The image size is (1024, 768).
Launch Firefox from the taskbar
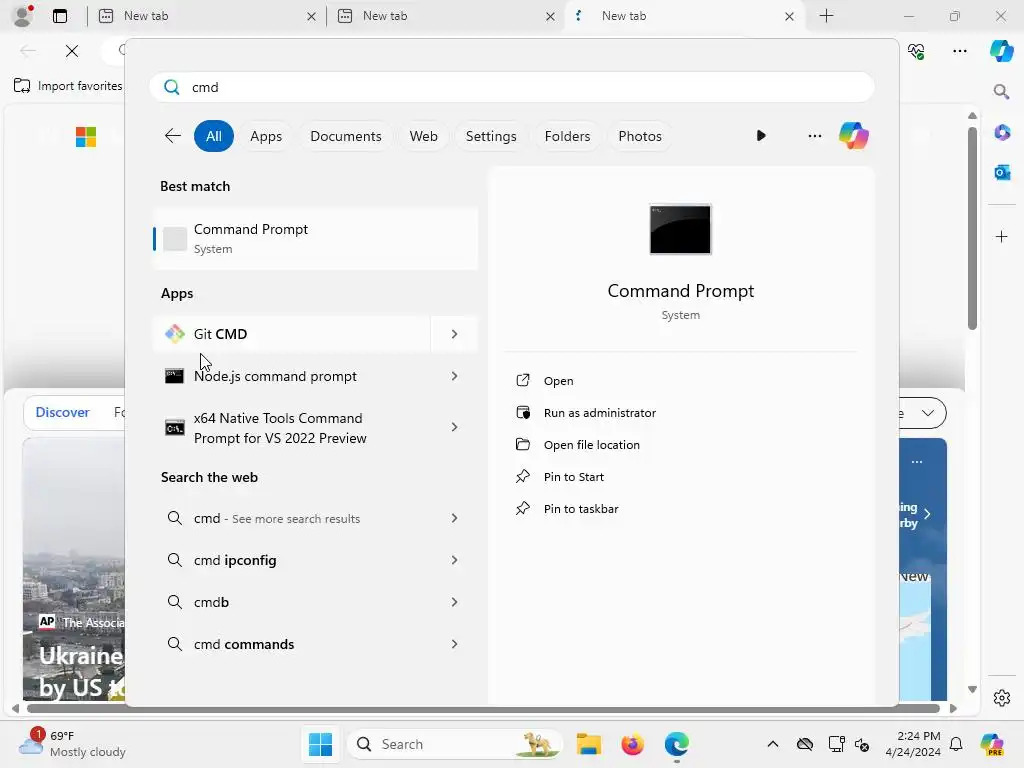(632, 744)
